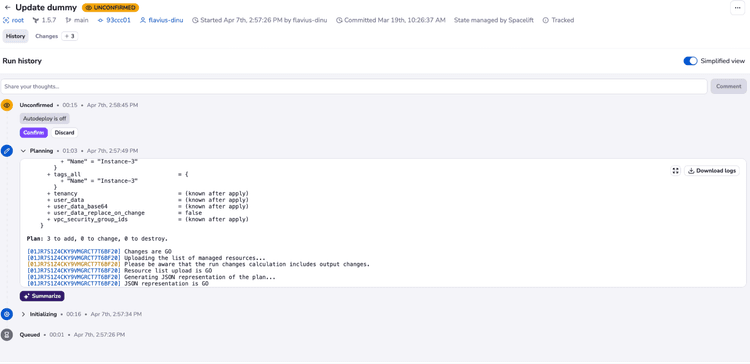Image resolution: width=750 pixels, height=364 pixels.
Task: Click Download logs button
Action: pyautogui.click(x=712, y=171)
